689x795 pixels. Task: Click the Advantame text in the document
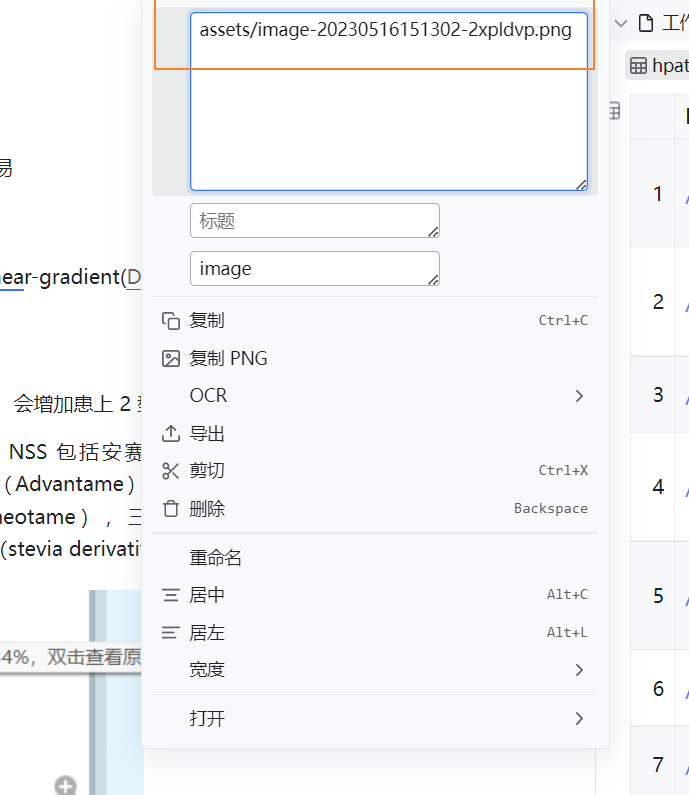pyautogui.click(x=69, y=484)
